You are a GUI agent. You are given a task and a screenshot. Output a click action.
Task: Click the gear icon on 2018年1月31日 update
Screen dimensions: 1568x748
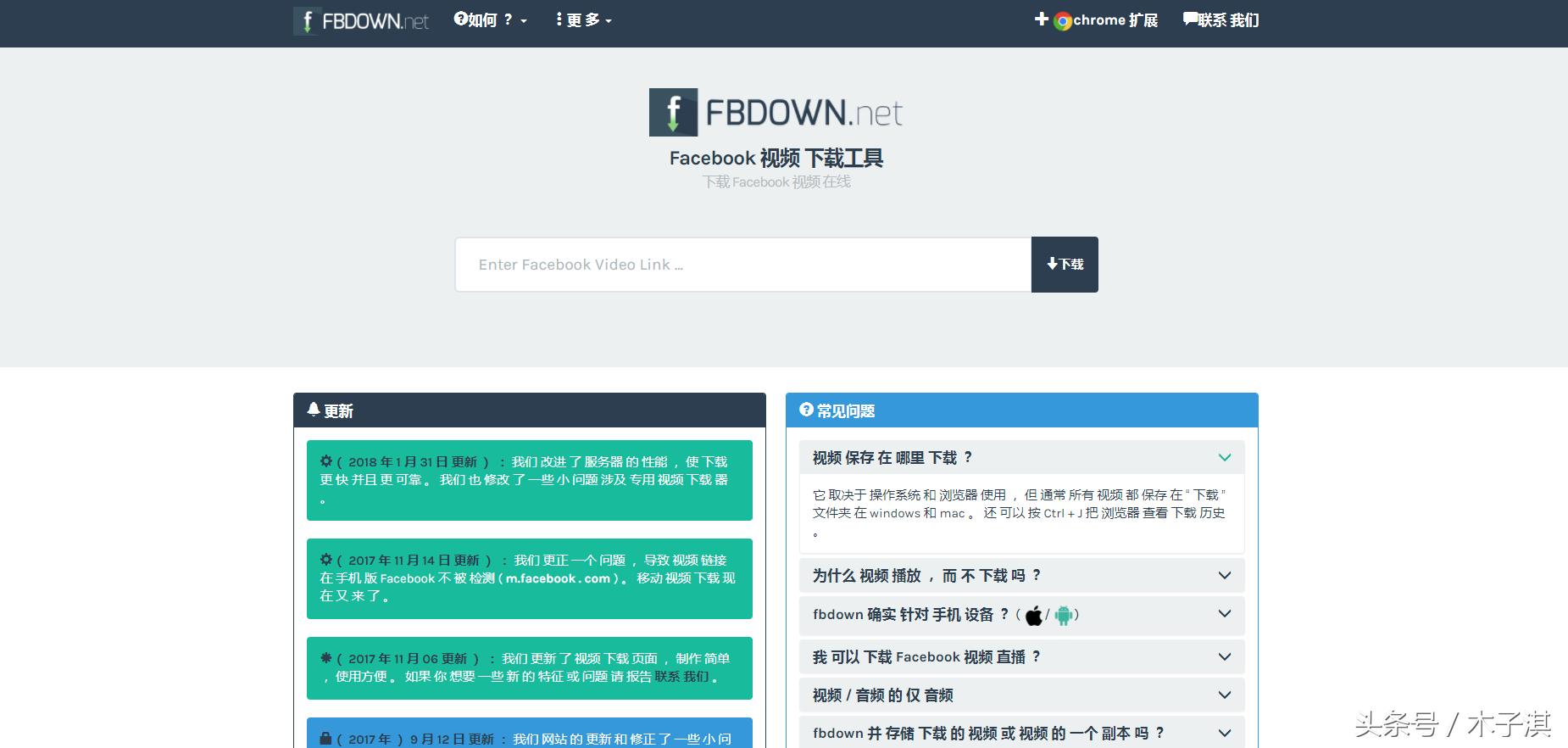click(326, 461)
